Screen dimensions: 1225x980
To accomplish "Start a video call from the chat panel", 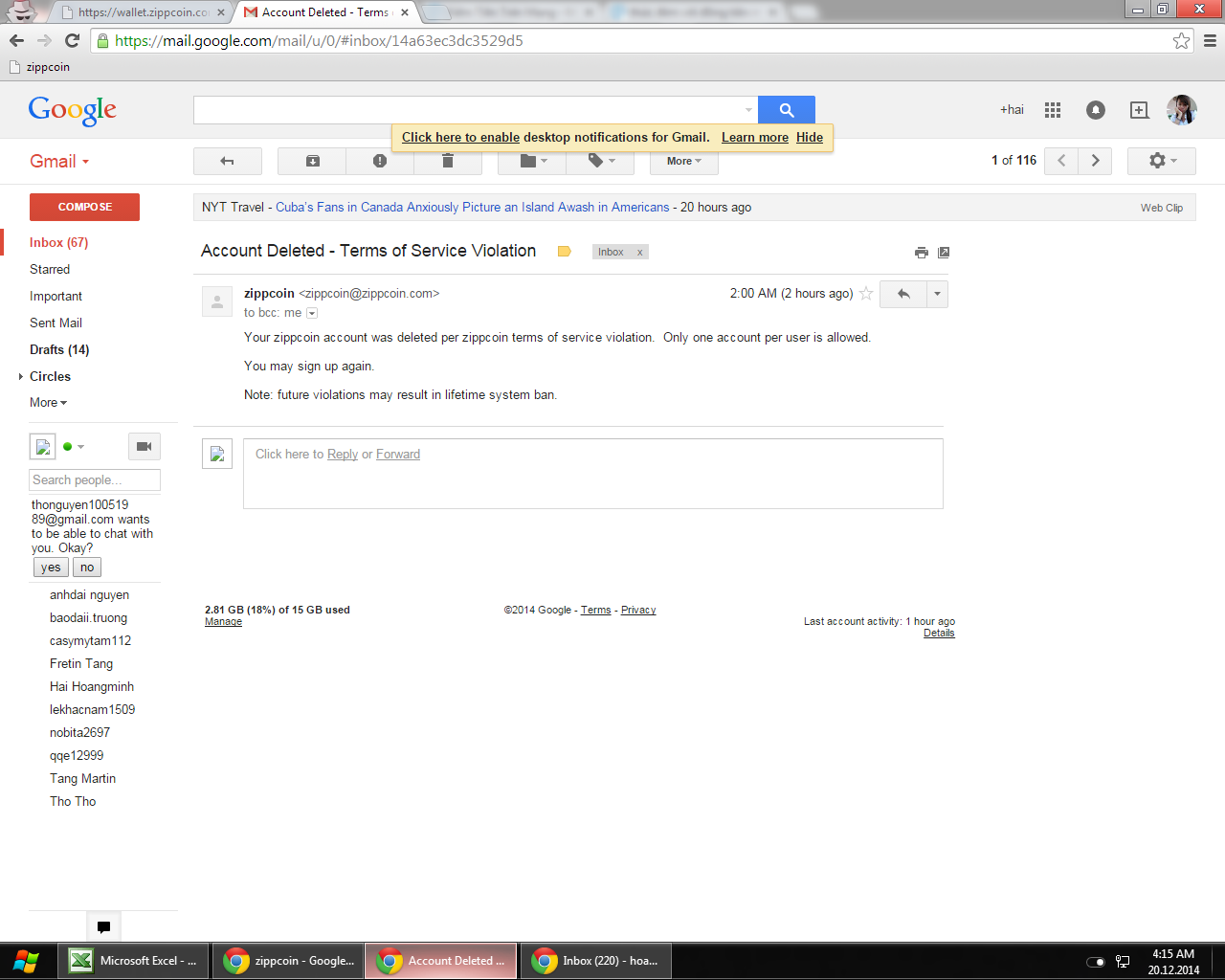I will pos(145,446).
